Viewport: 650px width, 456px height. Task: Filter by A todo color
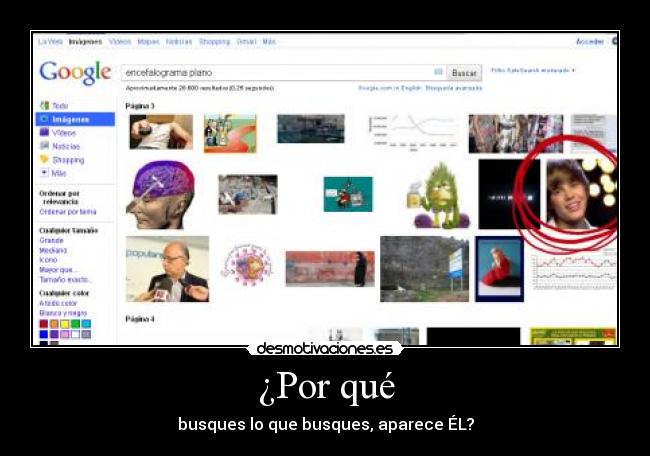click(58, 303)
